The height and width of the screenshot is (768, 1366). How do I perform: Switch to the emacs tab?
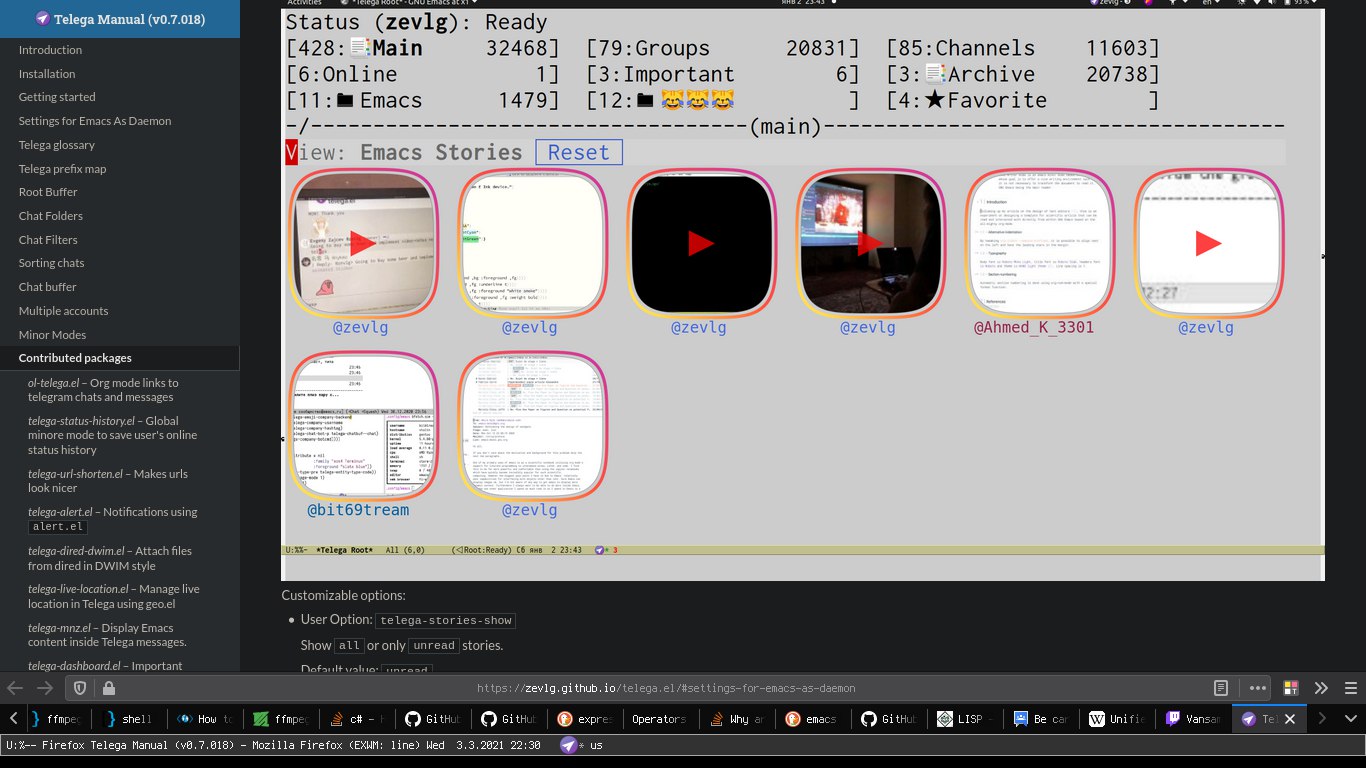pyautogui.click(x=813, y=719)
